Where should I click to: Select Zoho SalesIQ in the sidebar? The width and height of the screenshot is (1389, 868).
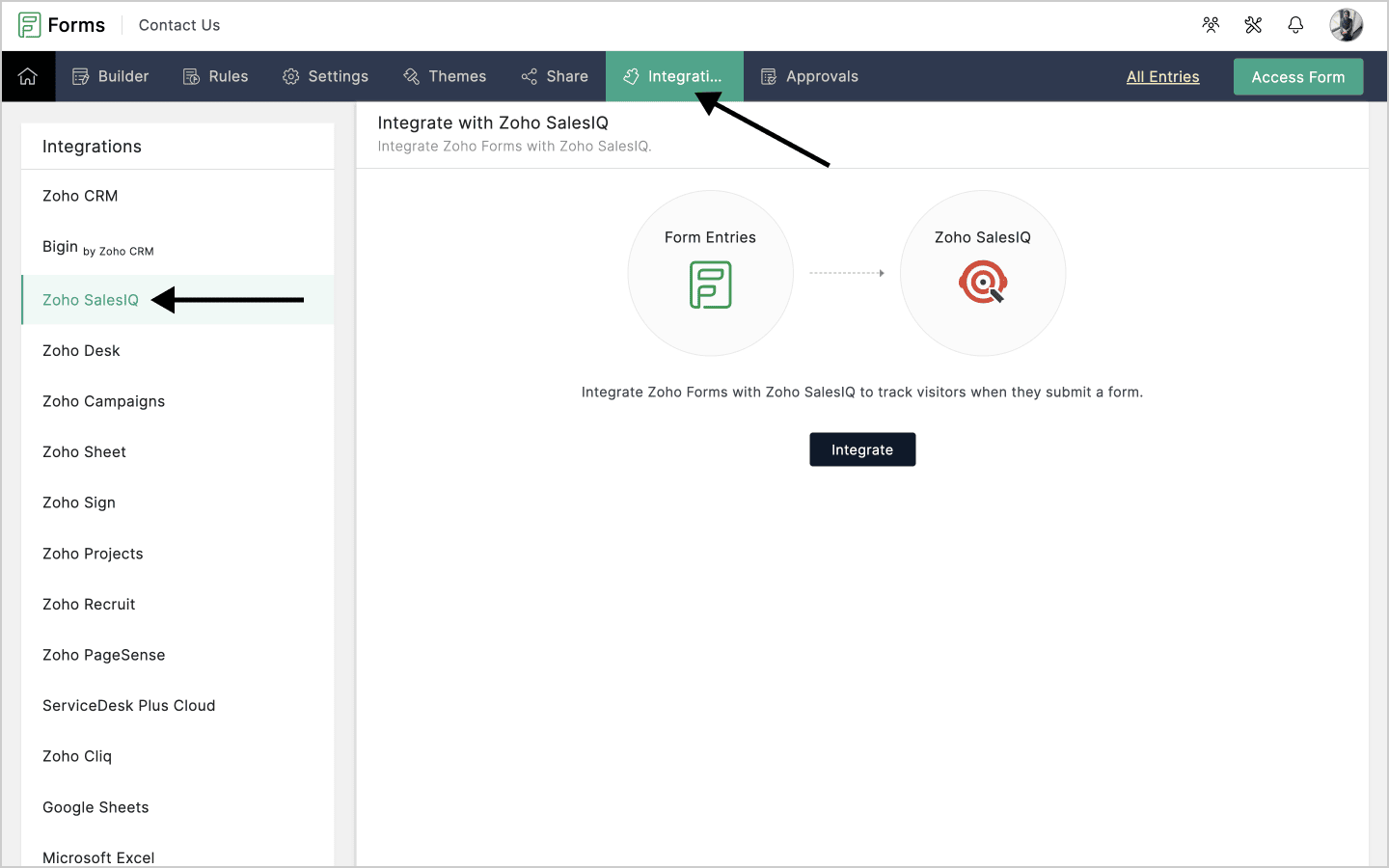click(177, 300)
